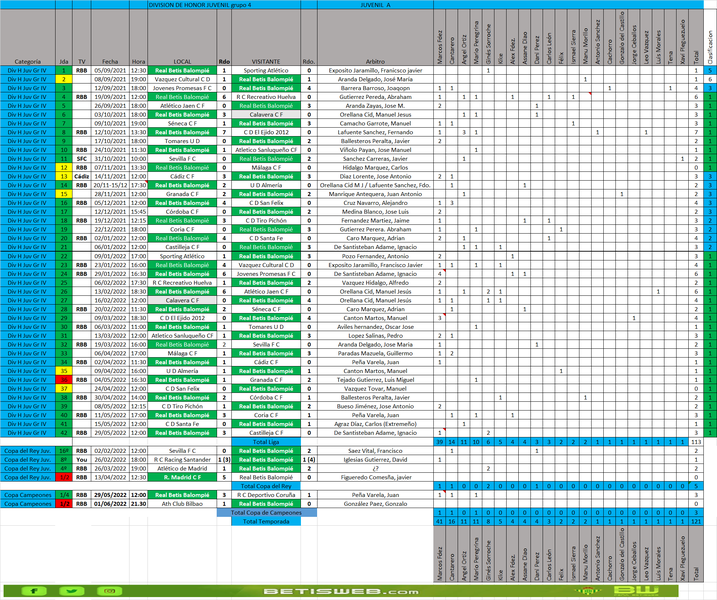Select referee Tejado Gutierrez, Luis Miguel
The height and width of the screenshot is (600, 717).
pos(375,380)
